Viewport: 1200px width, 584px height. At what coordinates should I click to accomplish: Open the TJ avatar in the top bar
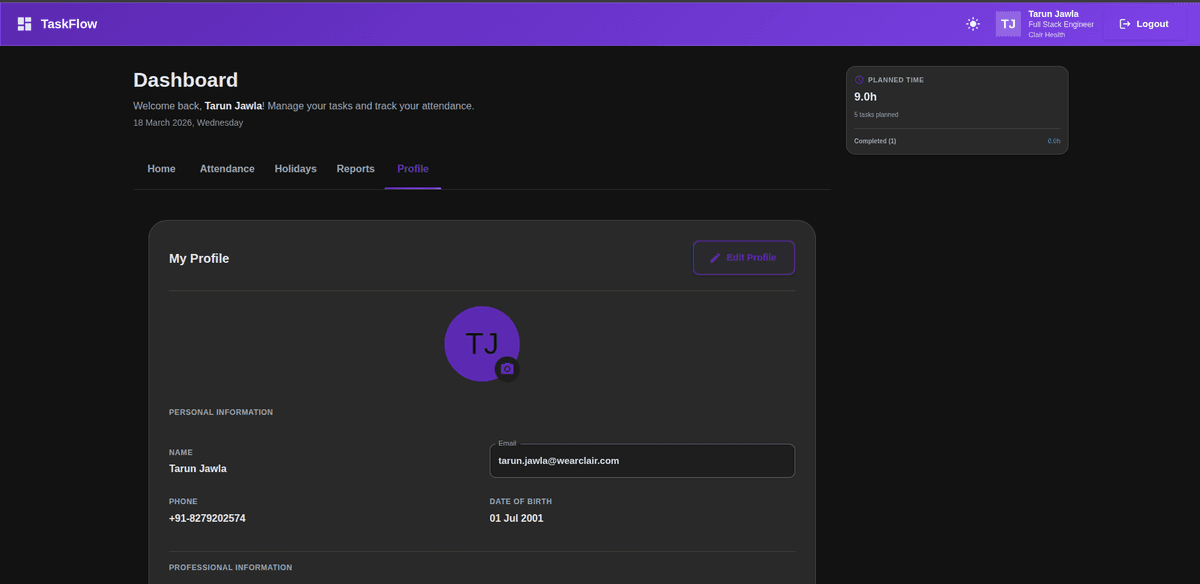1007,23
